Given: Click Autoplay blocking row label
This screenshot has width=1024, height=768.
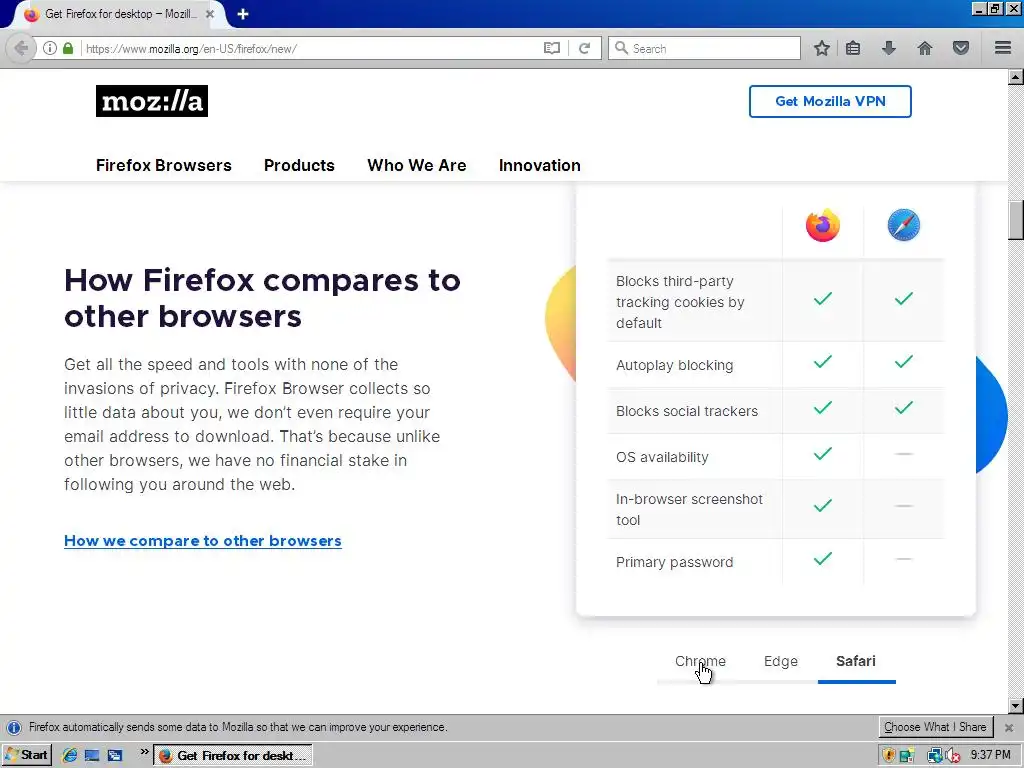Looking at the screenshot, I should pos(675,365).
